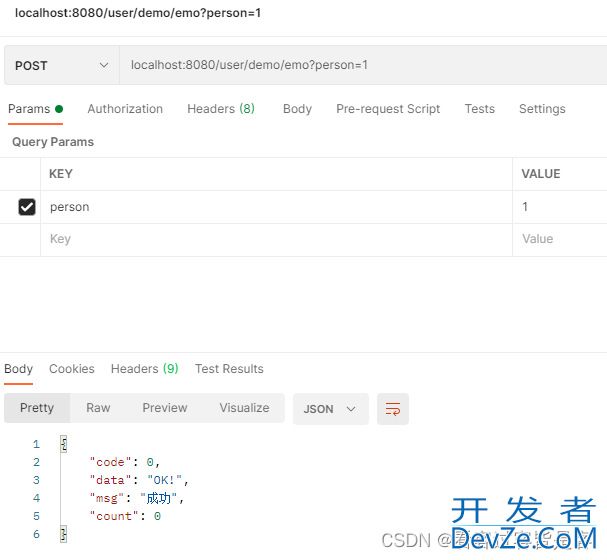Click line number 6 in response gutter

tap(36, 534)
